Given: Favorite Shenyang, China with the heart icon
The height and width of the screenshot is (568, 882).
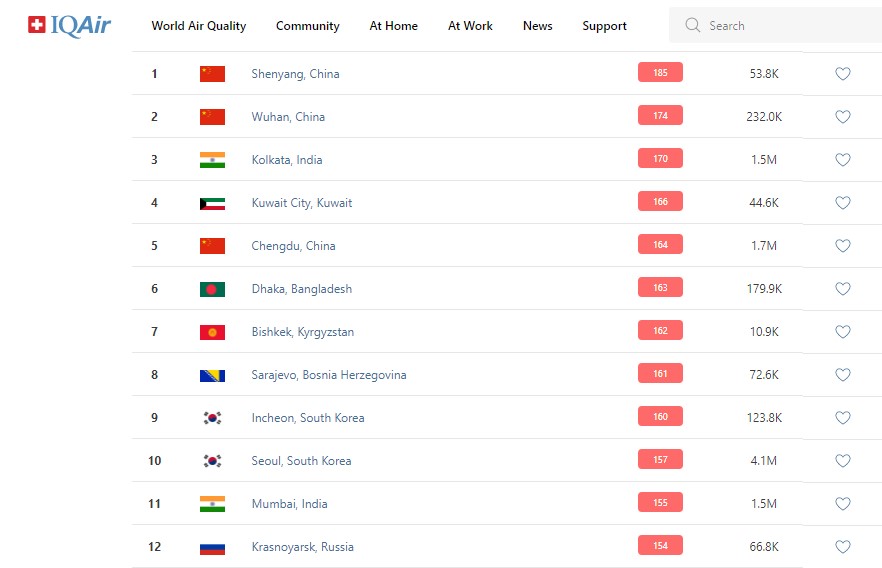Looking at the screenshot, I should [842, 74].
